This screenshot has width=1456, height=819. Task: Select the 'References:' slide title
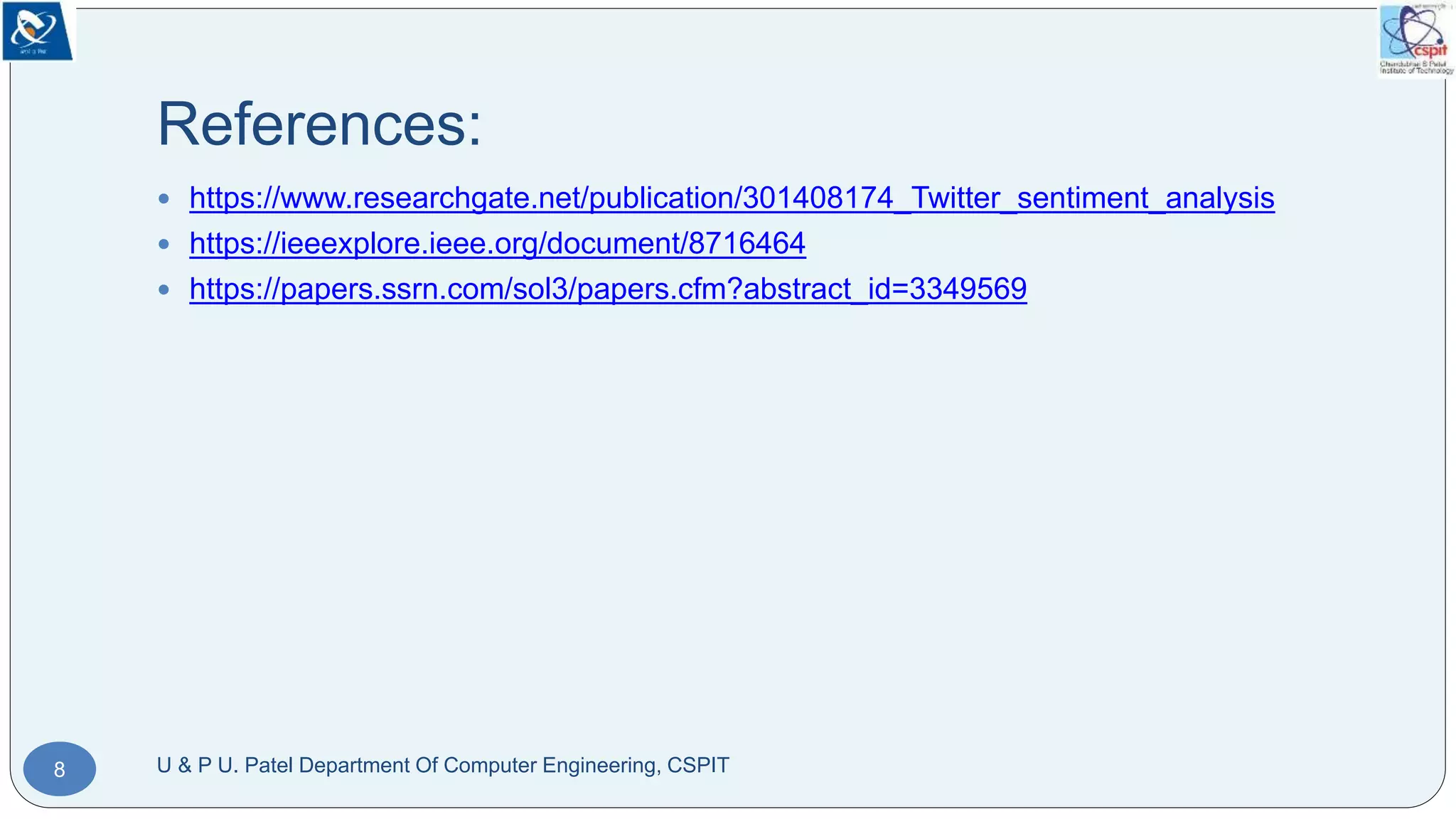[x=319, y=124]
